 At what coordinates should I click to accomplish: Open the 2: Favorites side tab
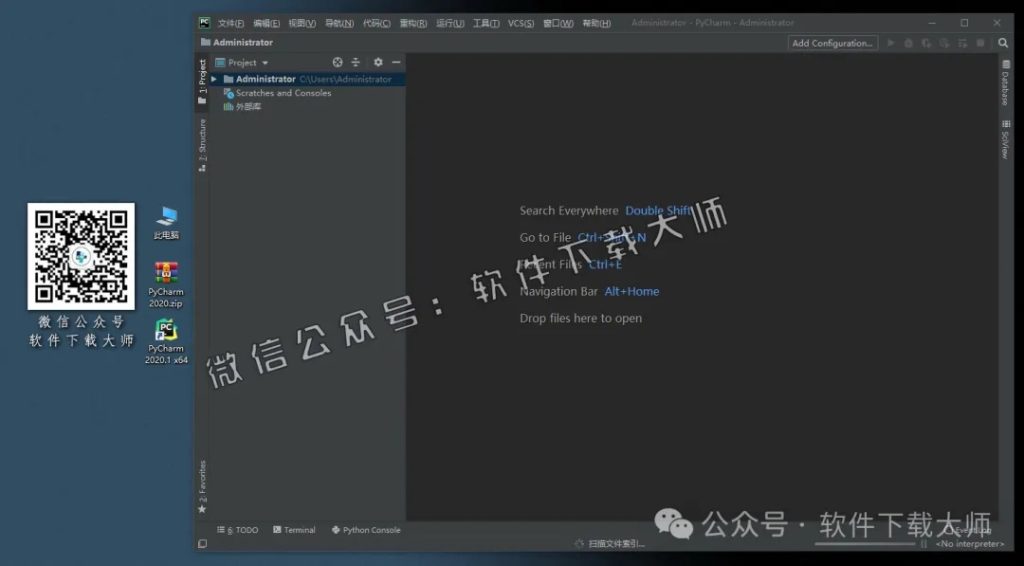(x=202, y=486)
